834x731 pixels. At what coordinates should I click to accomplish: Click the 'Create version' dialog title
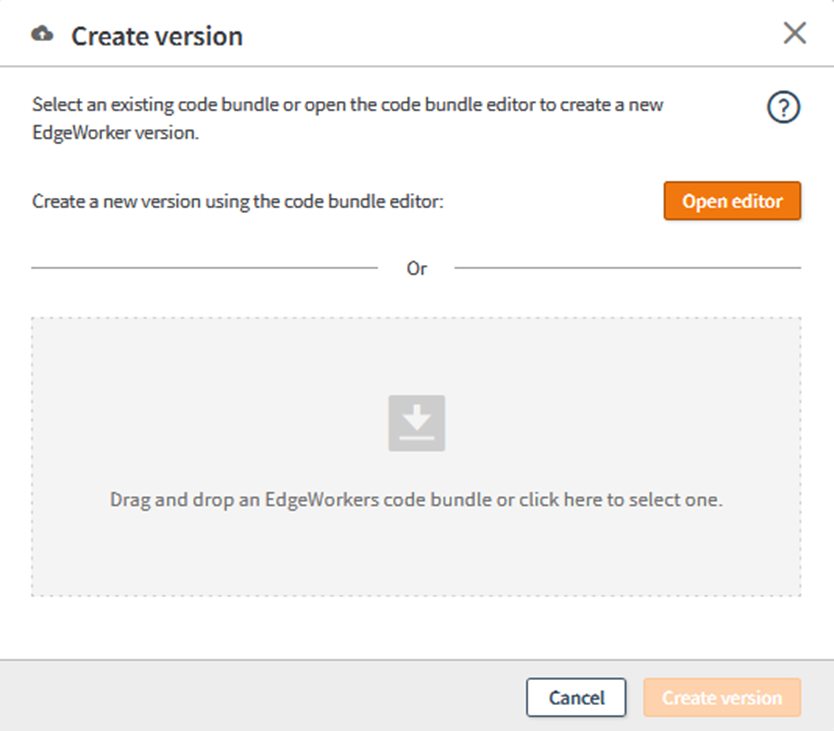point(157,37)
